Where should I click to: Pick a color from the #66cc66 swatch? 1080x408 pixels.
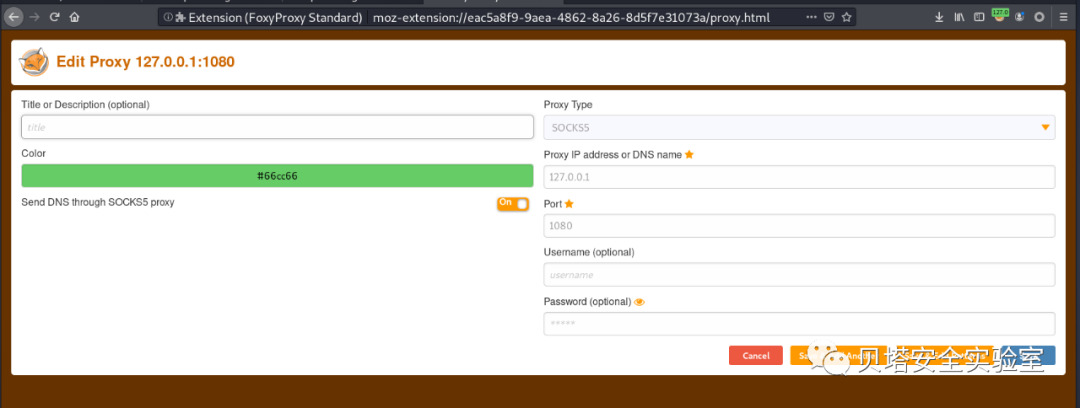(x=278, y=176)
